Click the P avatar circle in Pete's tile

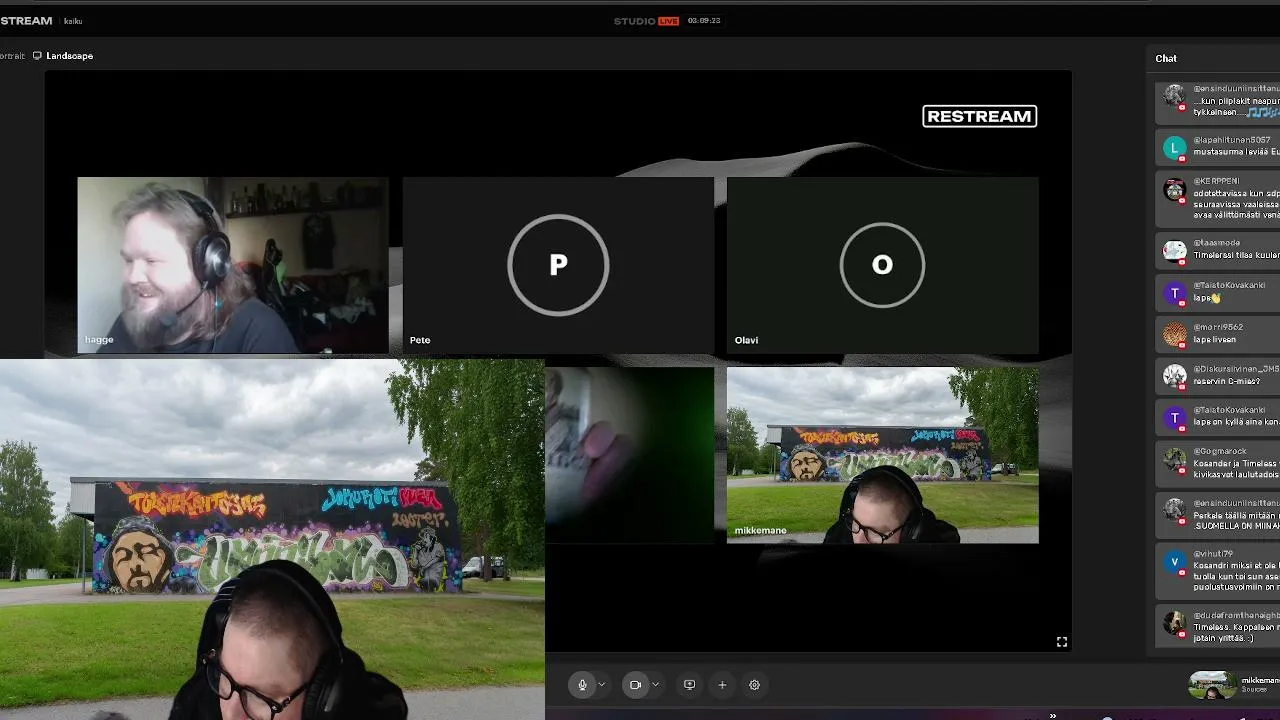558,265
